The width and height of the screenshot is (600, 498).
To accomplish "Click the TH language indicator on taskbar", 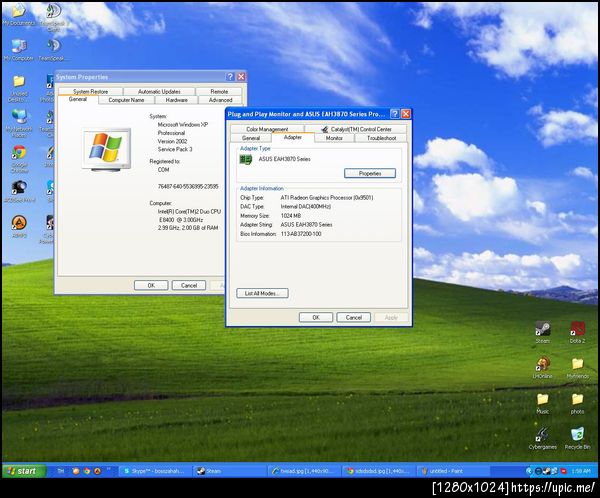I will pyautogui.click(x=60, y=471).
